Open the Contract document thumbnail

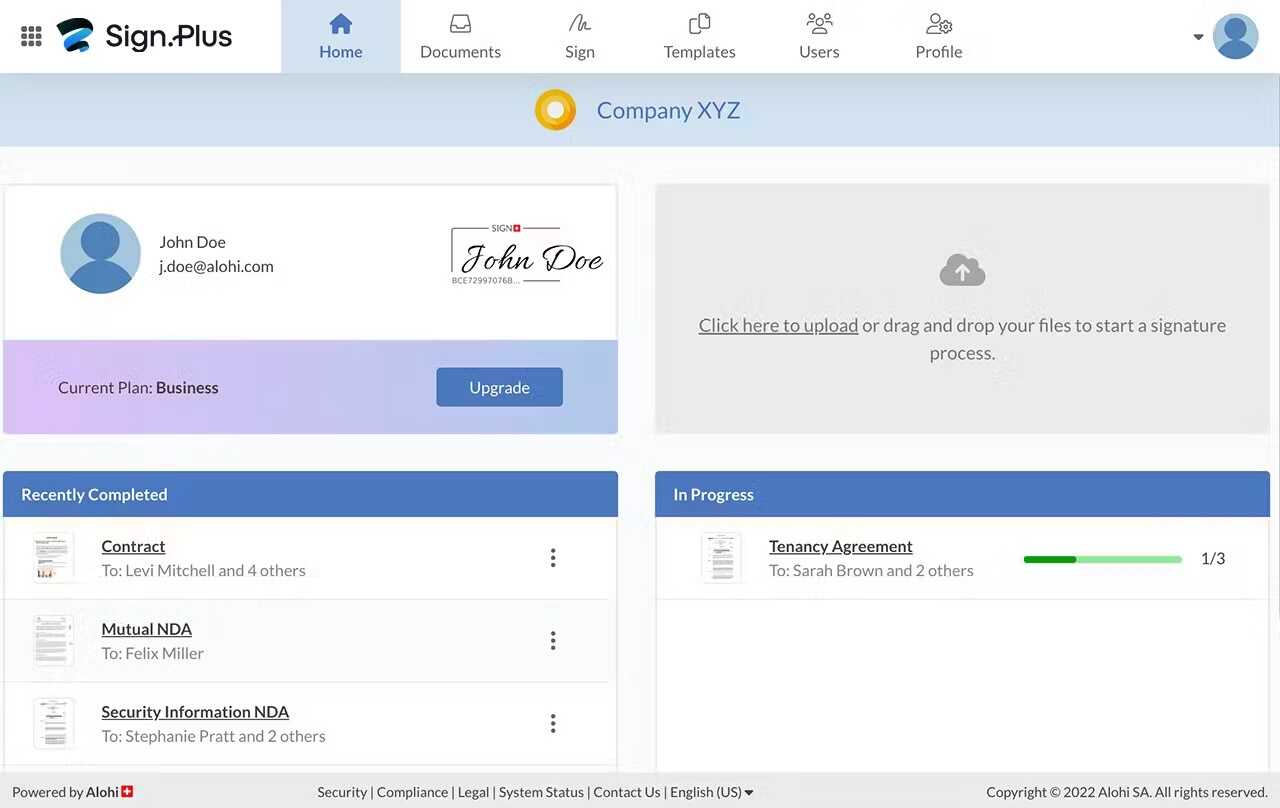[53, 558]
